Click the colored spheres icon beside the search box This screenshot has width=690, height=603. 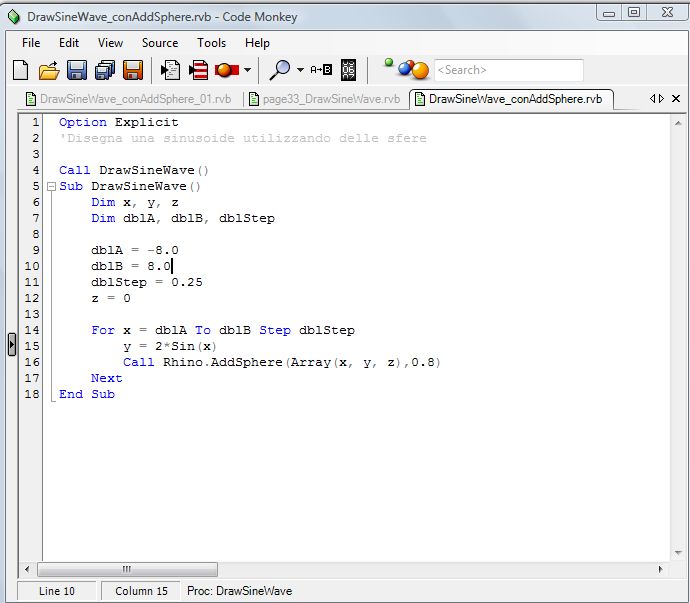tap(412, 70)
